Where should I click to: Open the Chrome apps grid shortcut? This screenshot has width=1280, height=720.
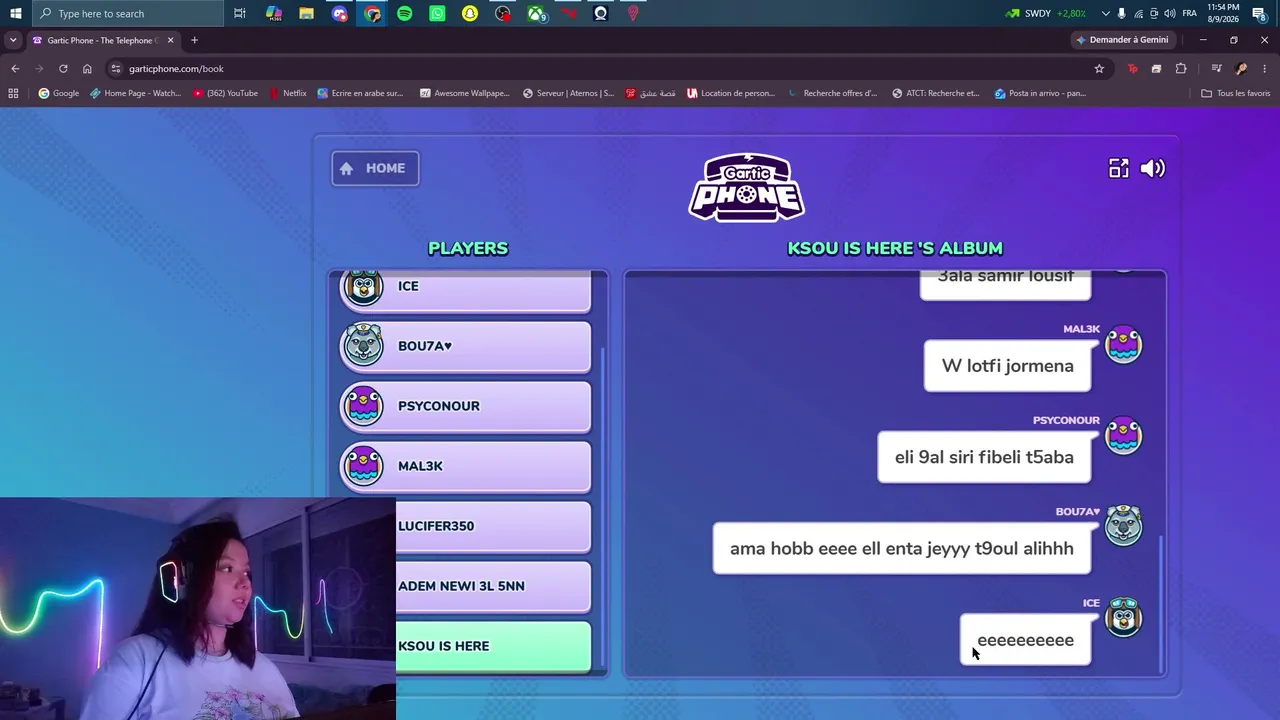tap(13, 93)
